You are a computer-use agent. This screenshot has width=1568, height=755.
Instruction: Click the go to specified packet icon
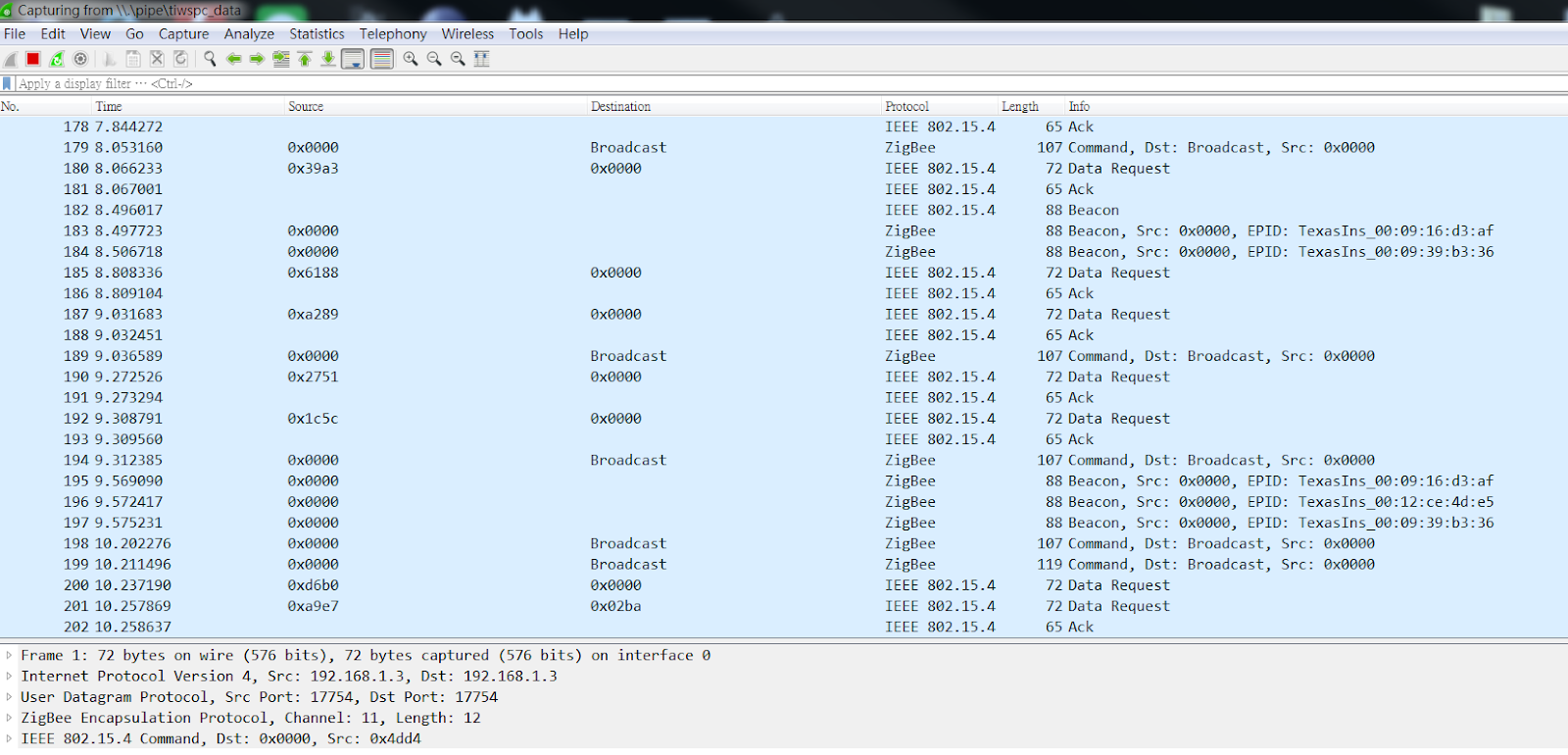tap(281, 59)
